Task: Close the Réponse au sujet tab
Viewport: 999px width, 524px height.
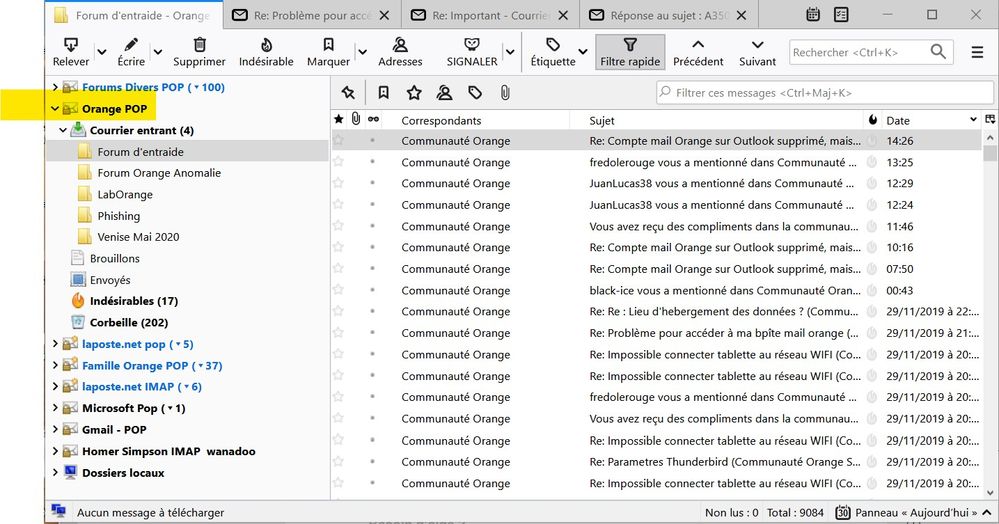Action: pos(742,15)
